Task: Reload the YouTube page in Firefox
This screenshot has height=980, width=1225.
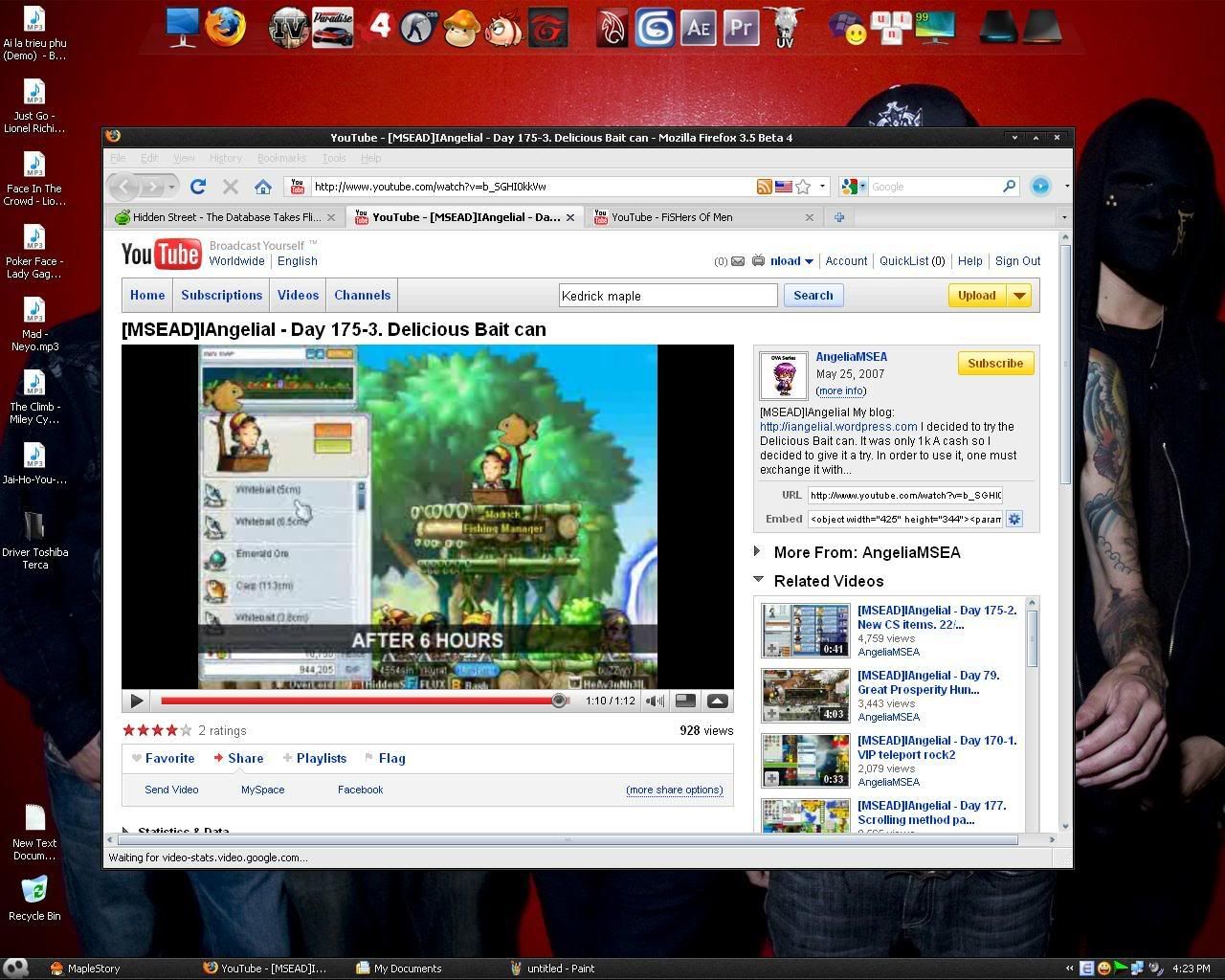Action: tap(198, 187)
